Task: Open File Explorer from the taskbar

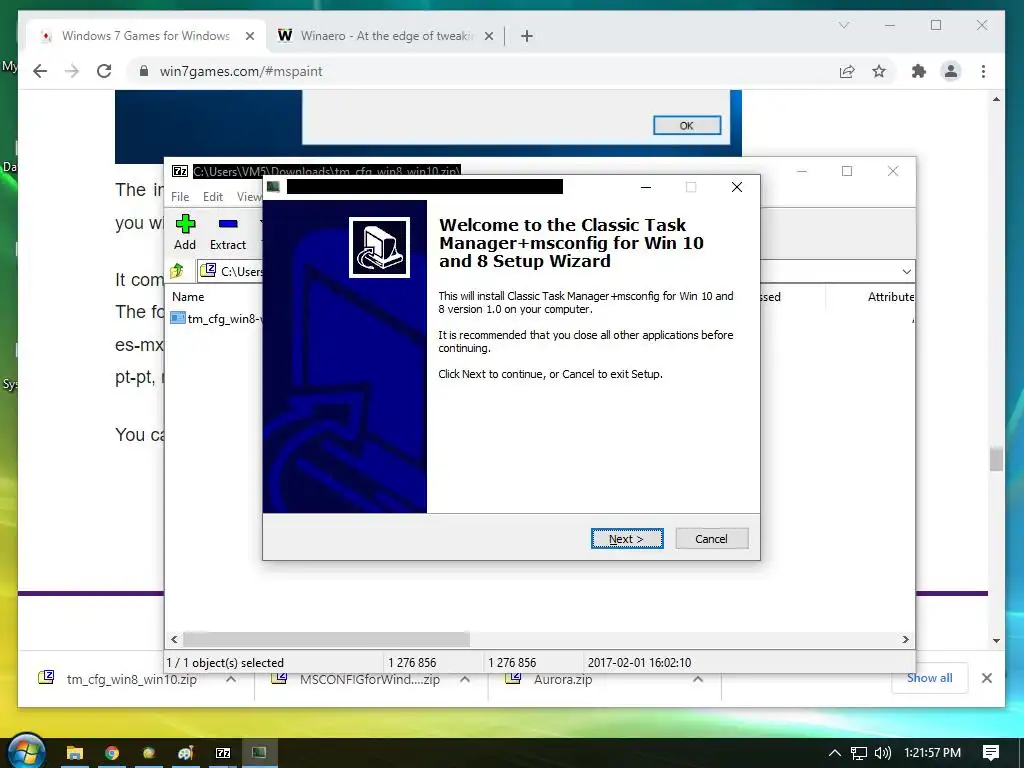Action: point(74,753)
